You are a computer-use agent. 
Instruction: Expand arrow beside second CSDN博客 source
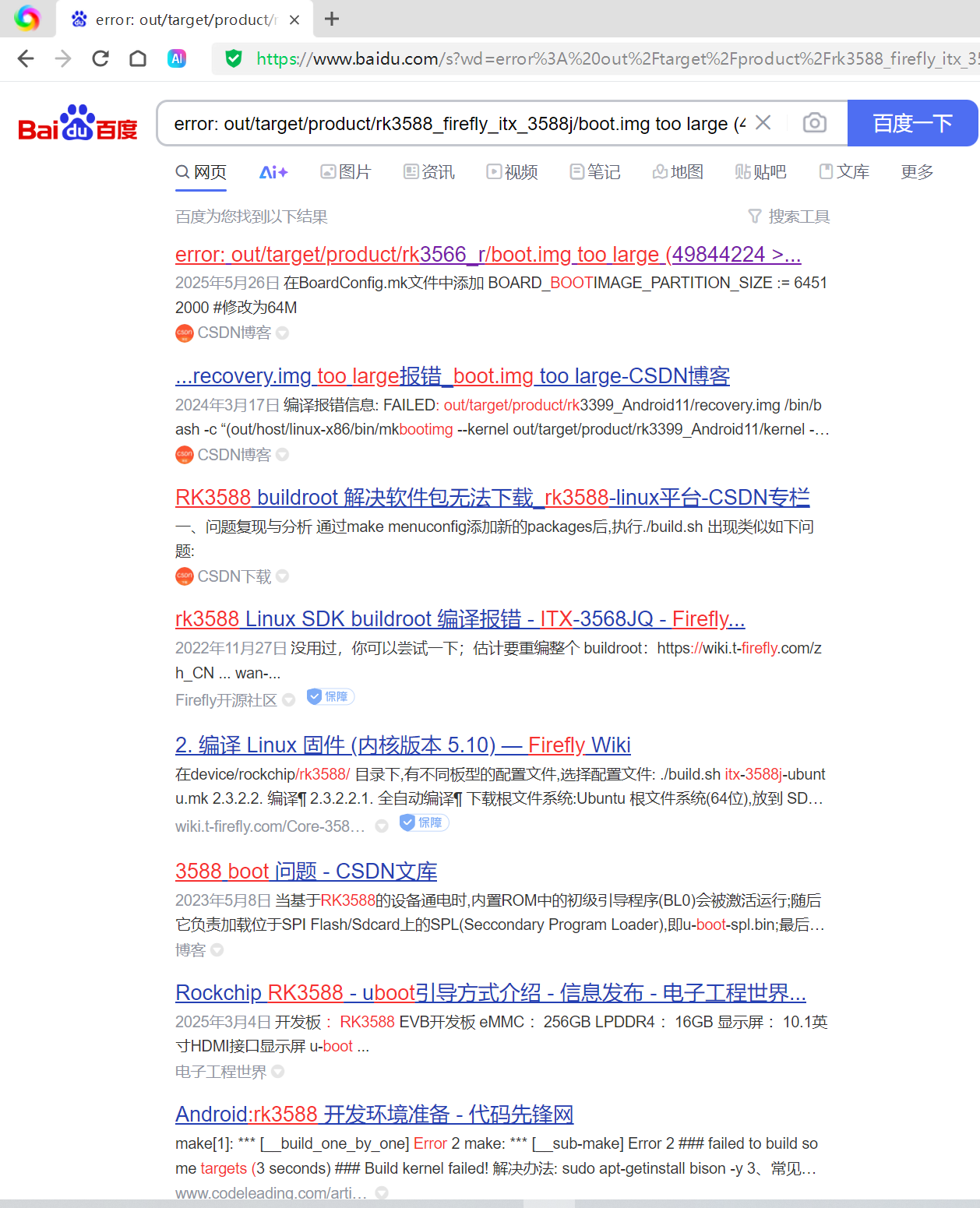click(x=282, y=454)
